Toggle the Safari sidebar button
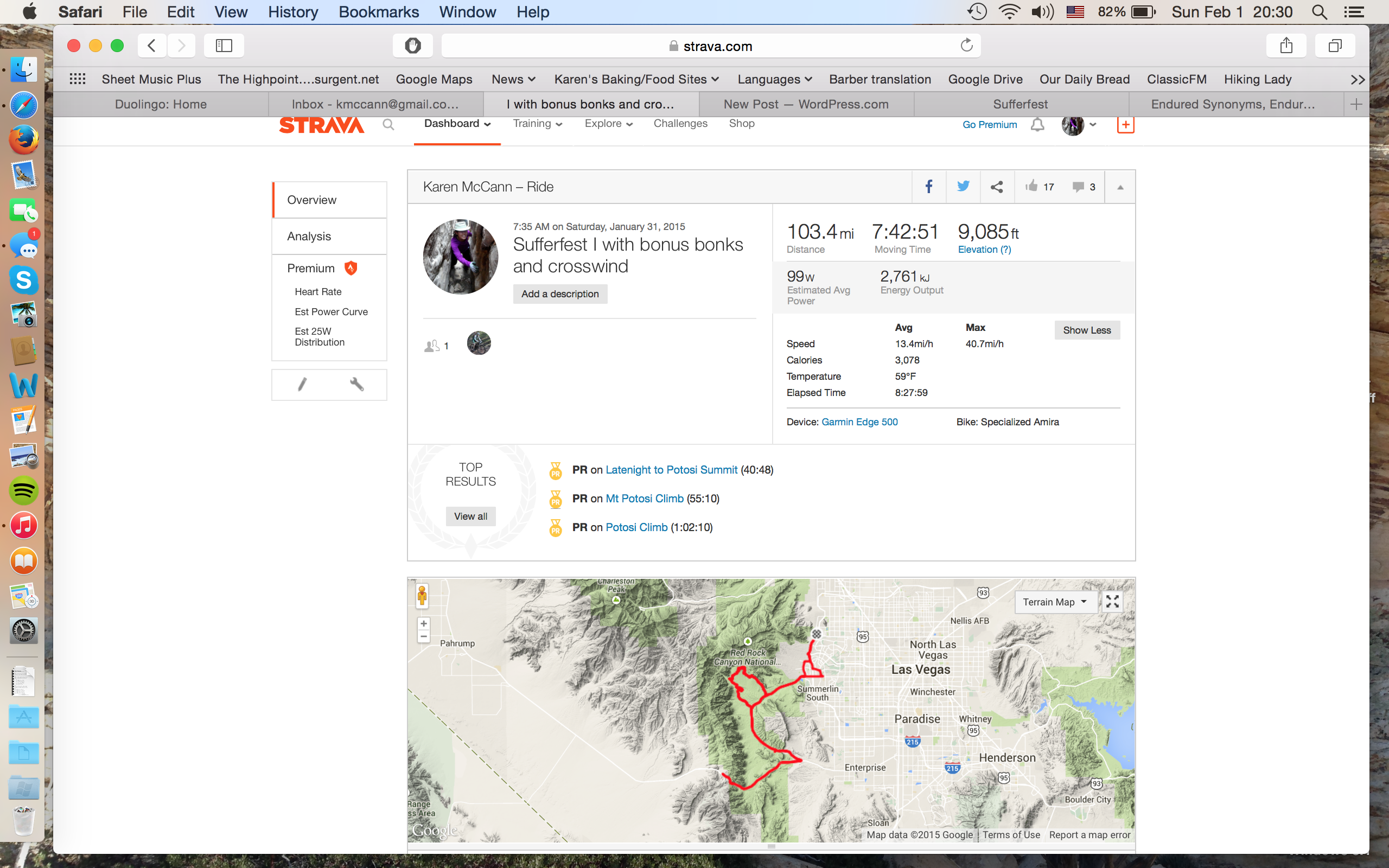Screen dimensions: 1389x868 pyautogui.click(x=224, y=46)
